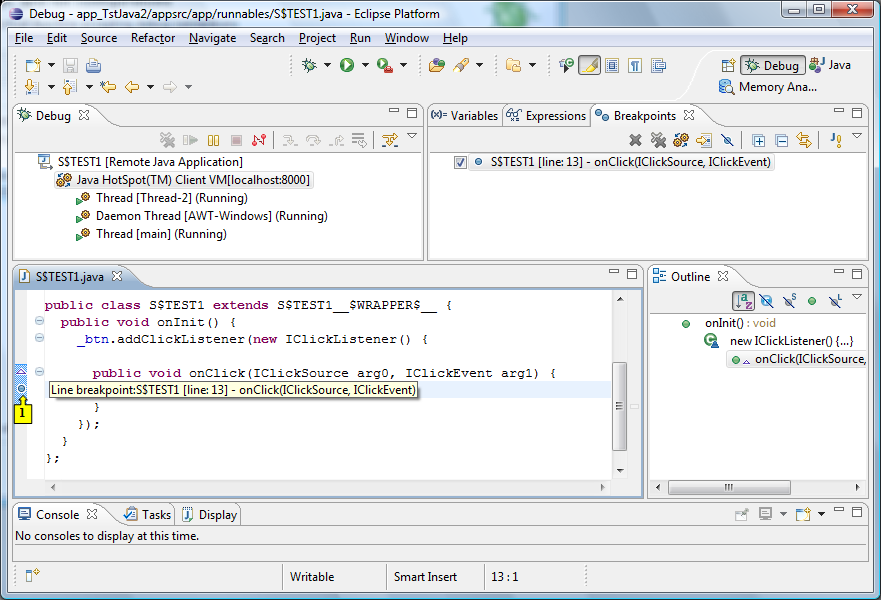The image size is (881, 601).
Task: Switch to the Variables tab
Action: (x=472, y=115)
